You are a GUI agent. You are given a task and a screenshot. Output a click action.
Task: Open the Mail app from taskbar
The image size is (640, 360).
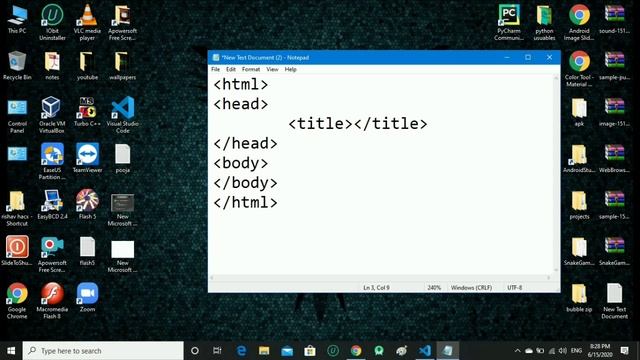tap(287, 351)
